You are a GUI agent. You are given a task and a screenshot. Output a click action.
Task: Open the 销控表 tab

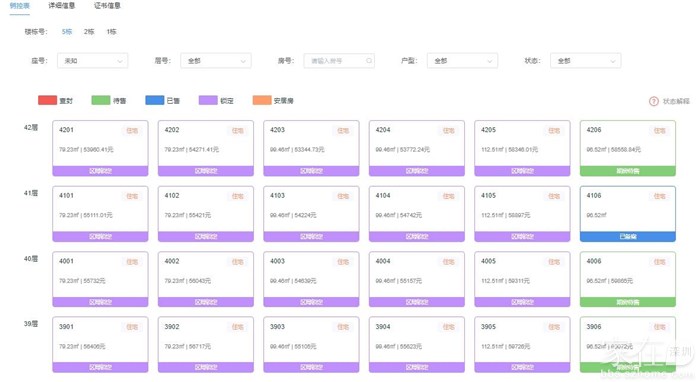[20, 6]
